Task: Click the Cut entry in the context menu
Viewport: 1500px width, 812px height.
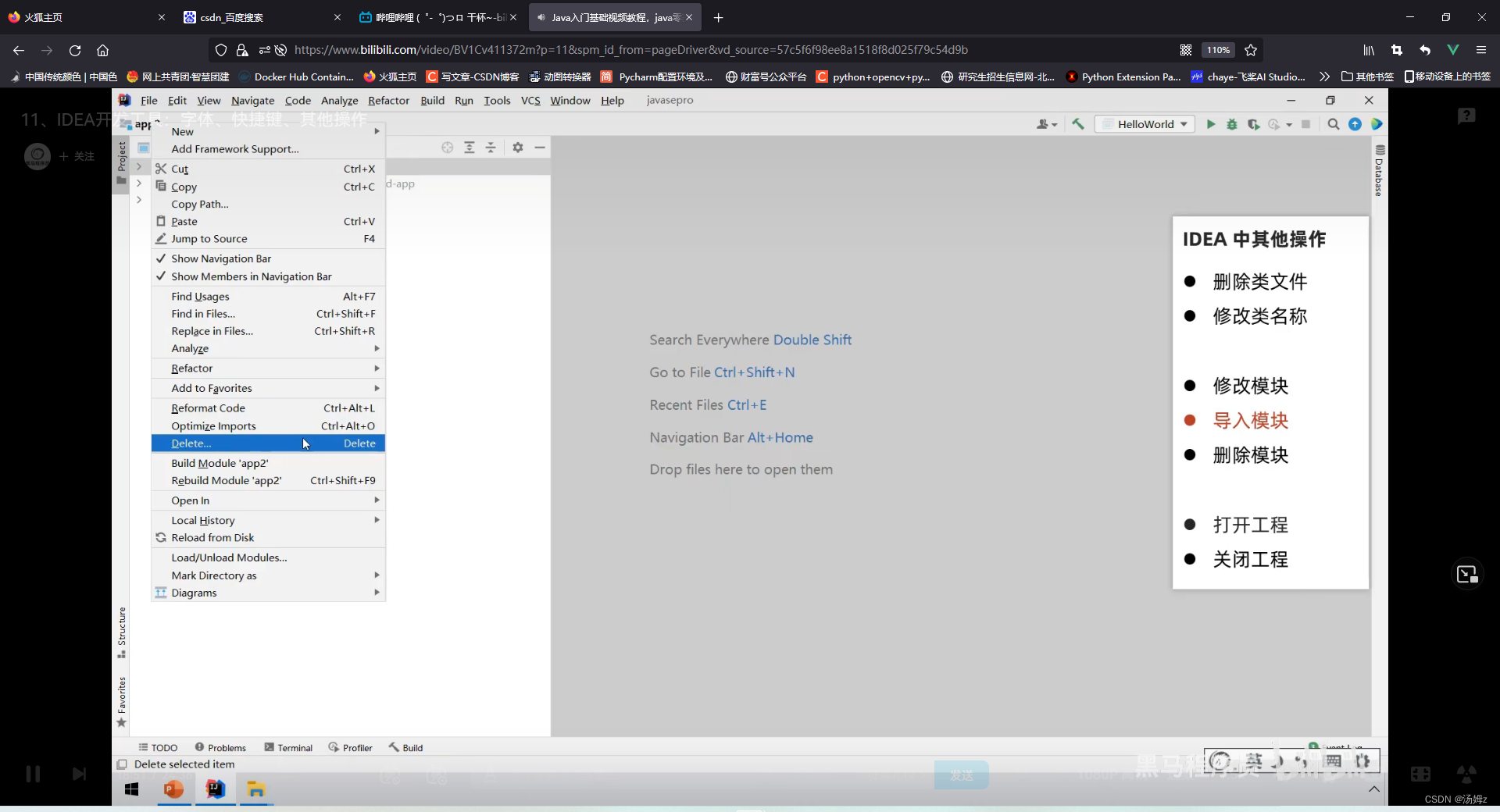Action: pyautogui.click(x=268, y=169)
